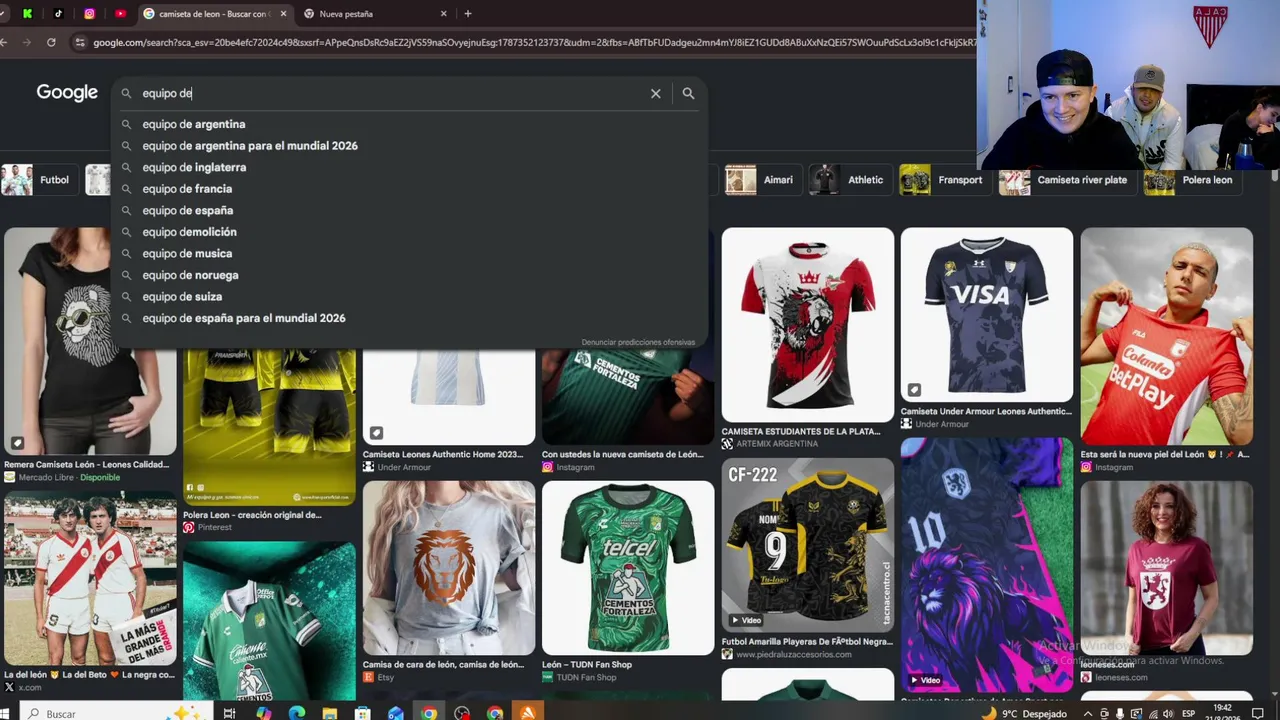Filter images by 'Futbol' chip

pyautogui.click(x=38, y=180)
